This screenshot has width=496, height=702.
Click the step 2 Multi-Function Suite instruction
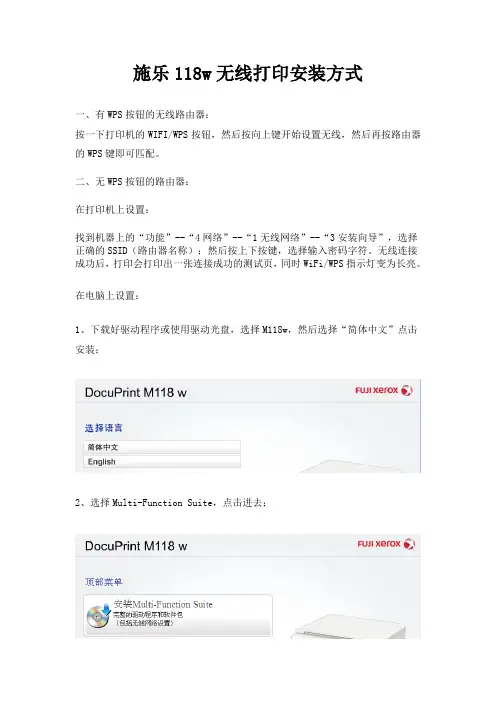click(x=171, y=503)
